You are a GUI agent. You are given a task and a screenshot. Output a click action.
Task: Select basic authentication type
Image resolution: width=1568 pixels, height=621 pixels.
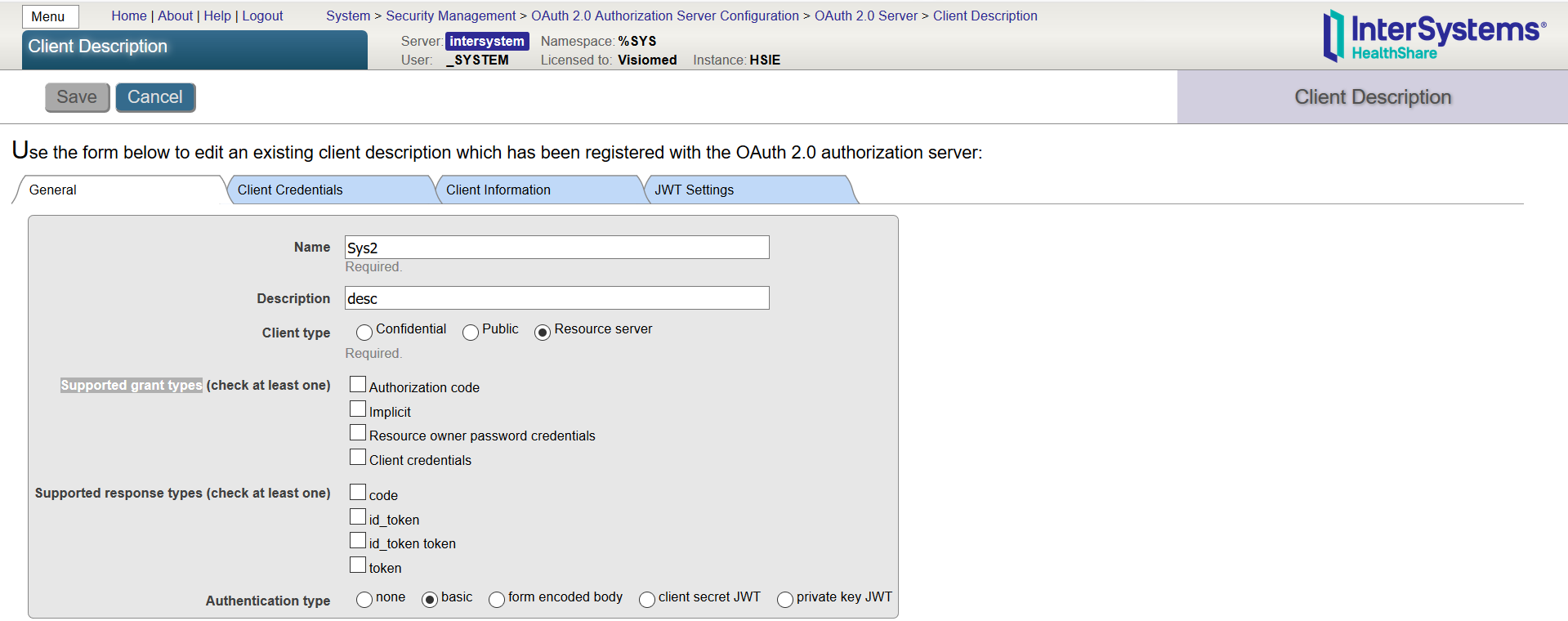coord(430,601)
